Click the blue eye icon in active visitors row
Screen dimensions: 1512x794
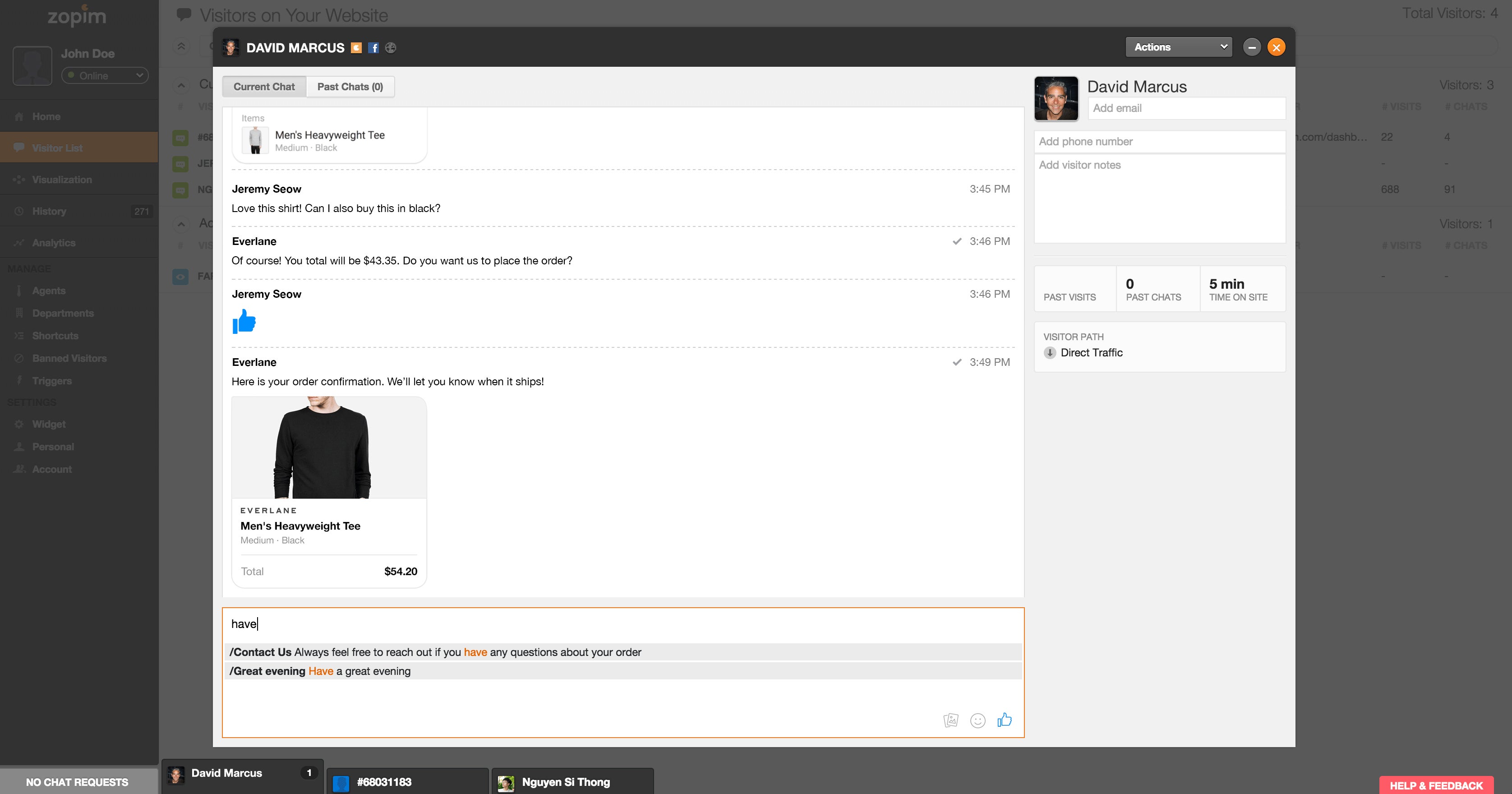point(181,277)
